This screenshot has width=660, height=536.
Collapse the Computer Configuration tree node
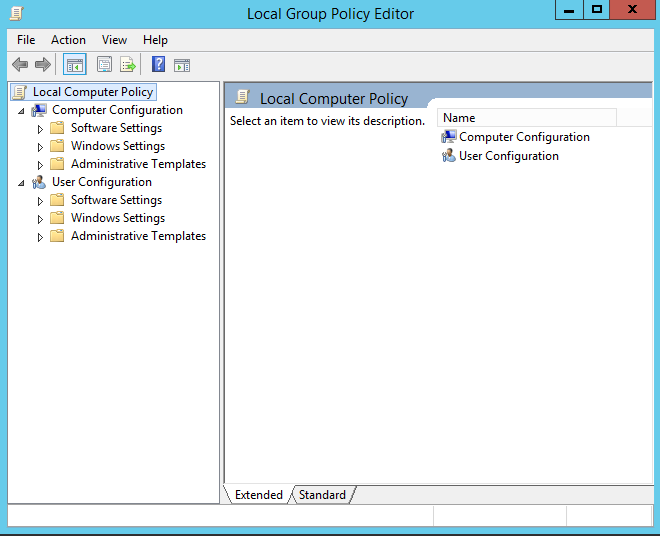pyautogui.click(x=22, y=111)
